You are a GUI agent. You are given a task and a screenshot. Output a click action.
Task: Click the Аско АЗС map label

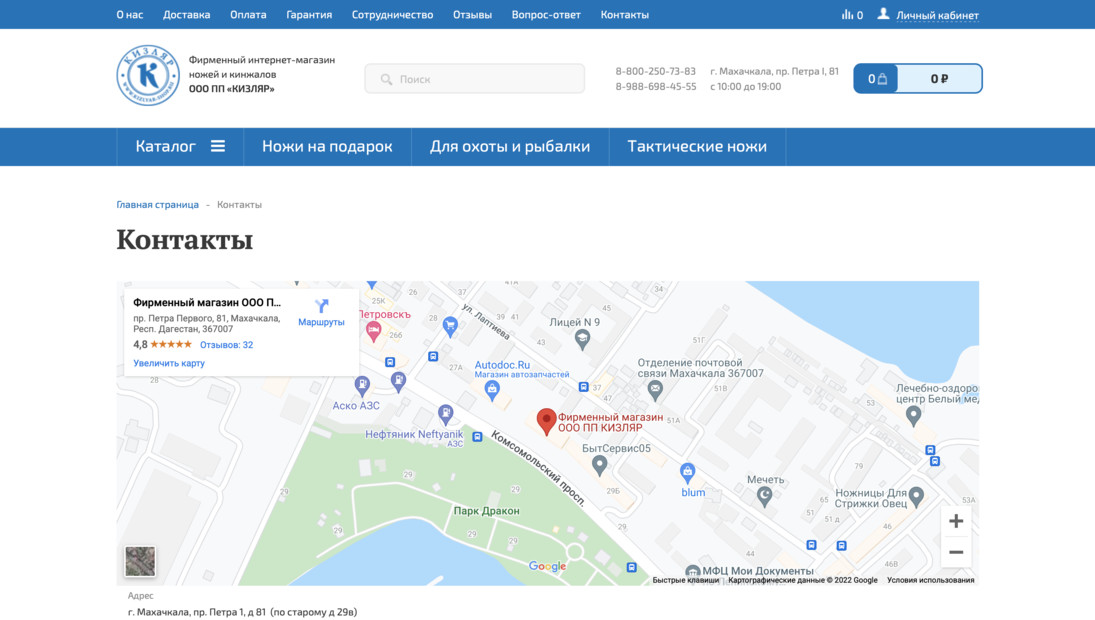pos(356,406)
